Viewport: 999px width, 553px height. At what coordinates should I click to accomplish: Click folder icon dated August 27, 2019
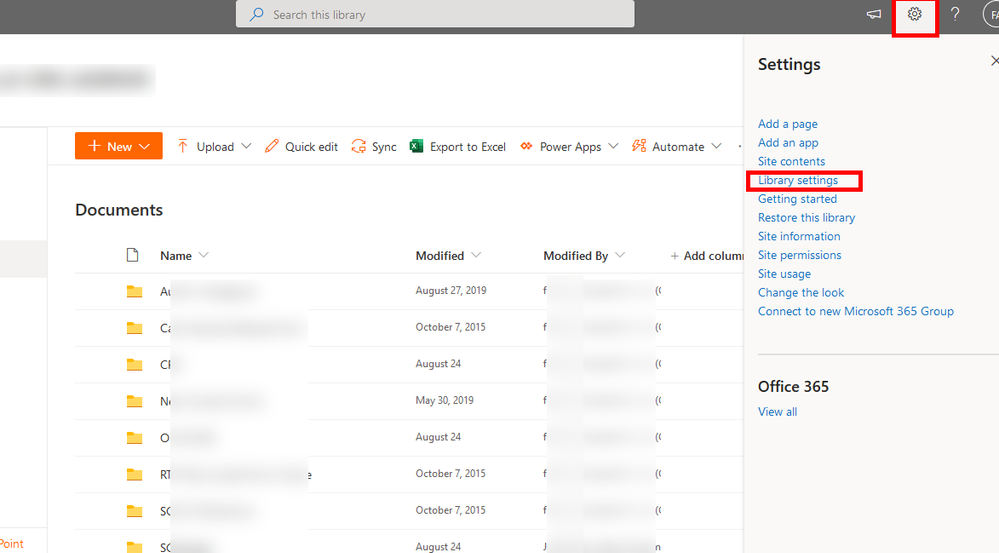(134, 291)
